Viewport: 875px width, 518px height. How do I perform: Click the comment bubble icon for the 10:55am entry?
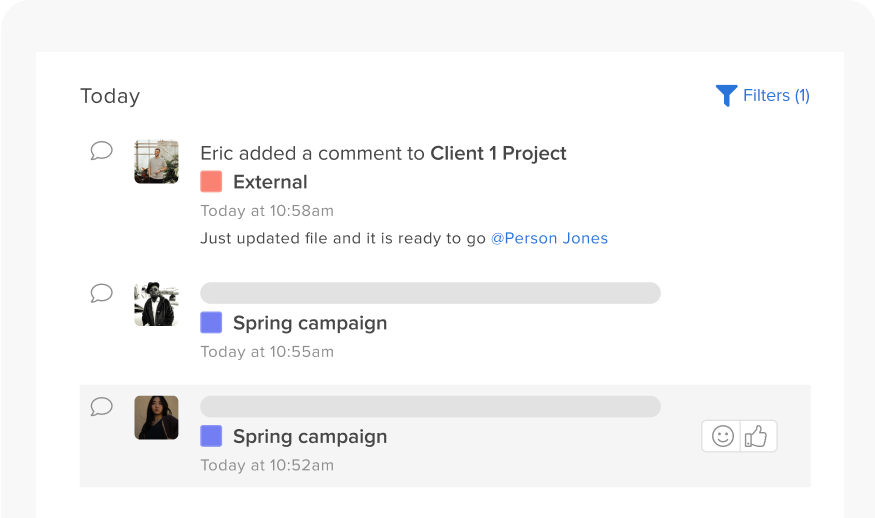[102, 293]
